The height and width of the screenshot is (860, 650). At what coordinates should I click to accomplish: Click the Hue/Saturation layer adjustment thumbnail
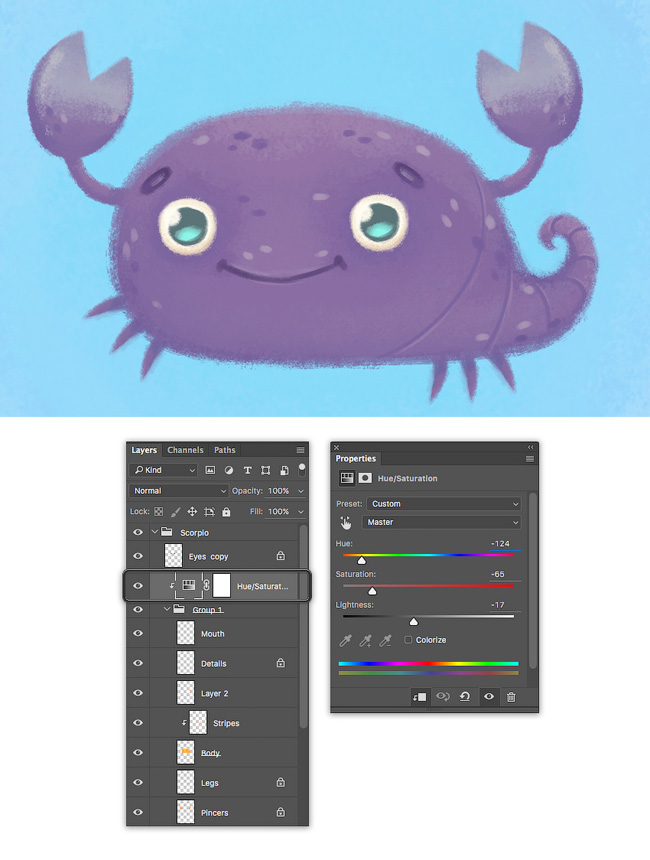pos(189,585)
